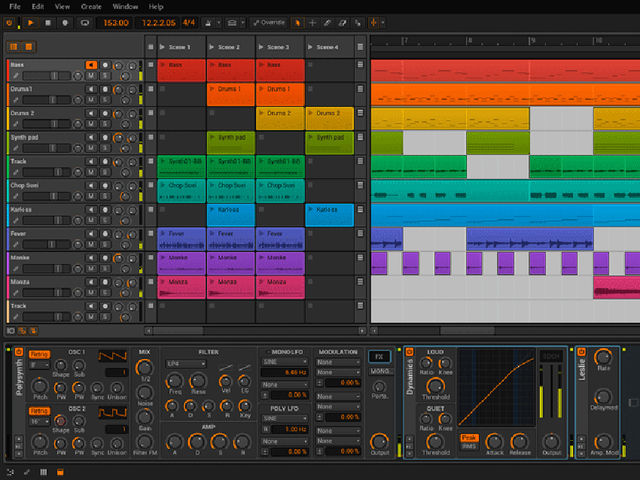Select the pen tool
Screen dimensions: 640x480
[327, 23]
